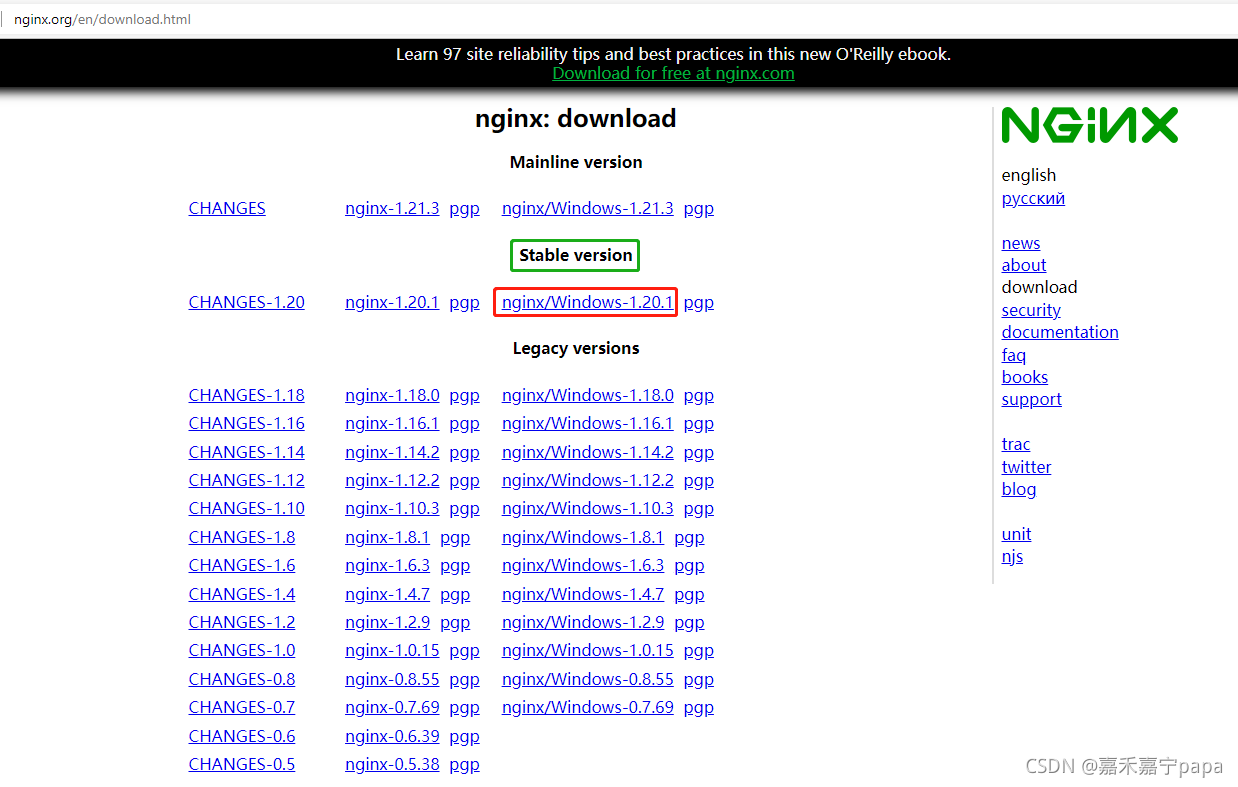Open the documentation page

coord(1060,332)
